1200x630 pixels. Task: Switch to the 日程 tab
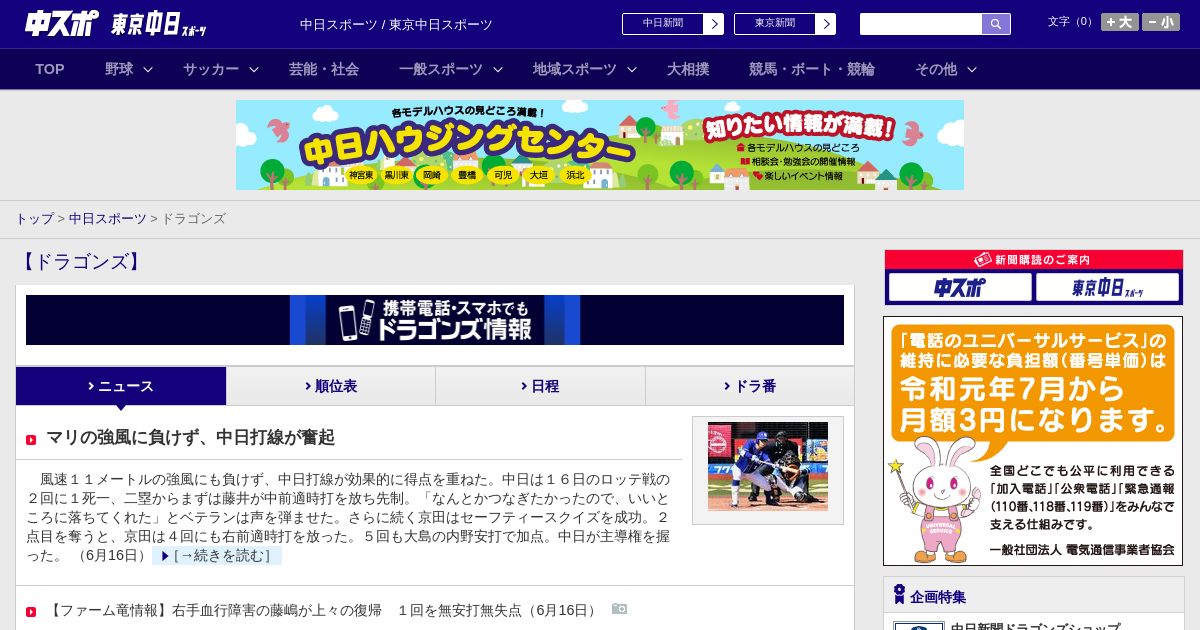point(540,386)
